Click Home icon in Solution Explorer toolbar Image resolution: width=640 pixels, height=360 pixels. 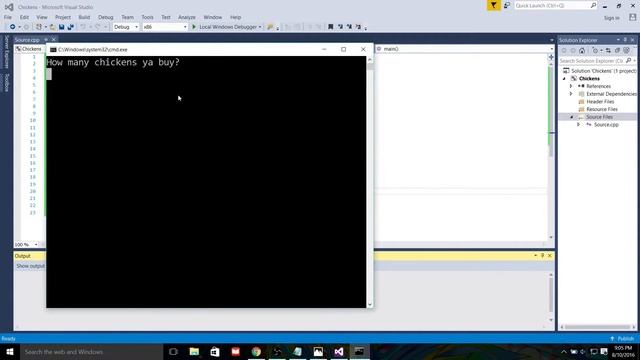(582, 51)
